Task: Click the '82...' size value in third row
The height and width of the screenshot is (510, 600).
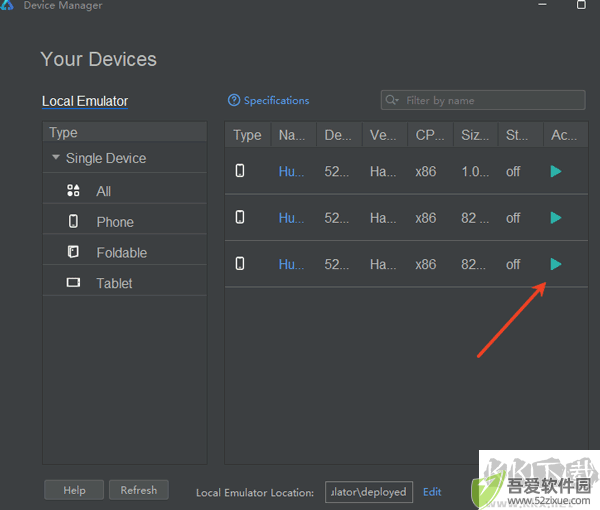Action: 474,264
